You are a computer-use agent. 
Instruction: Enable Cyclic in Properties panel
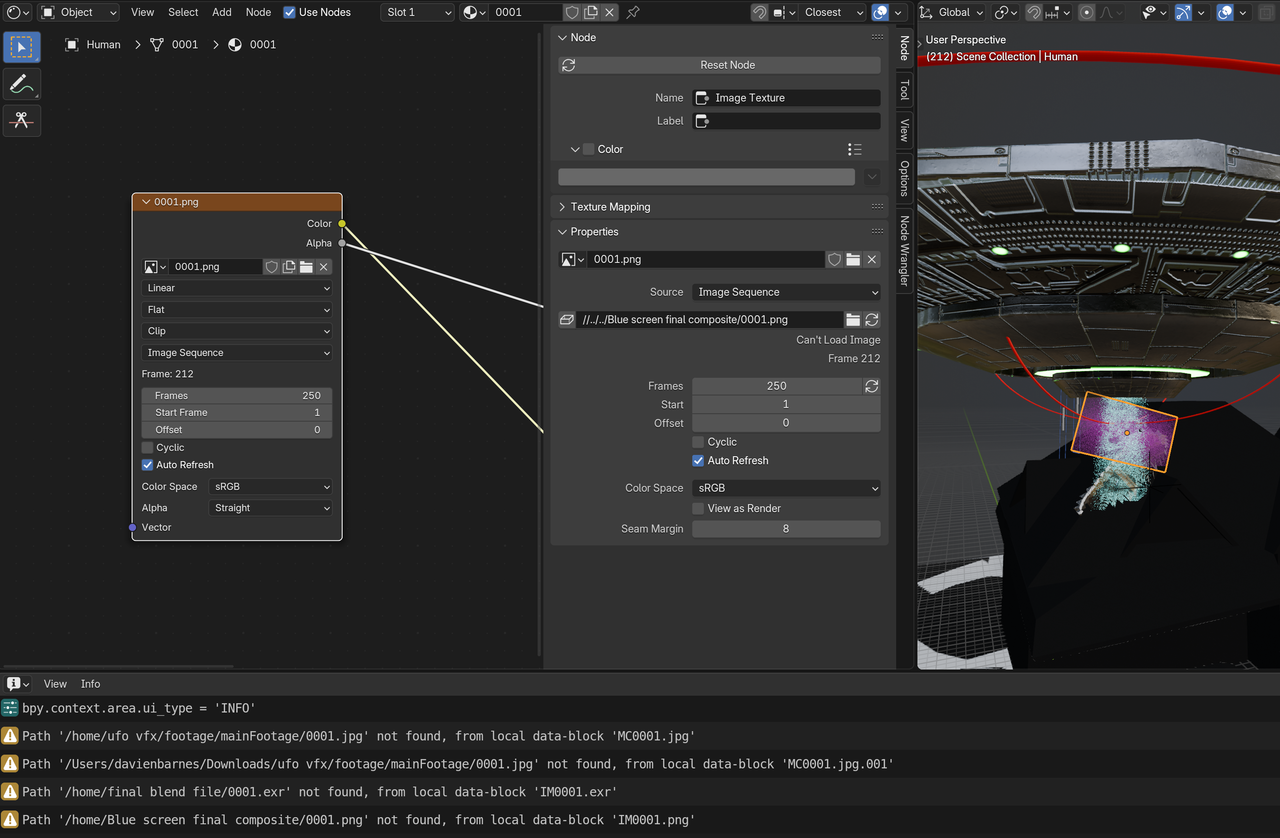click(x=698, y=442)
